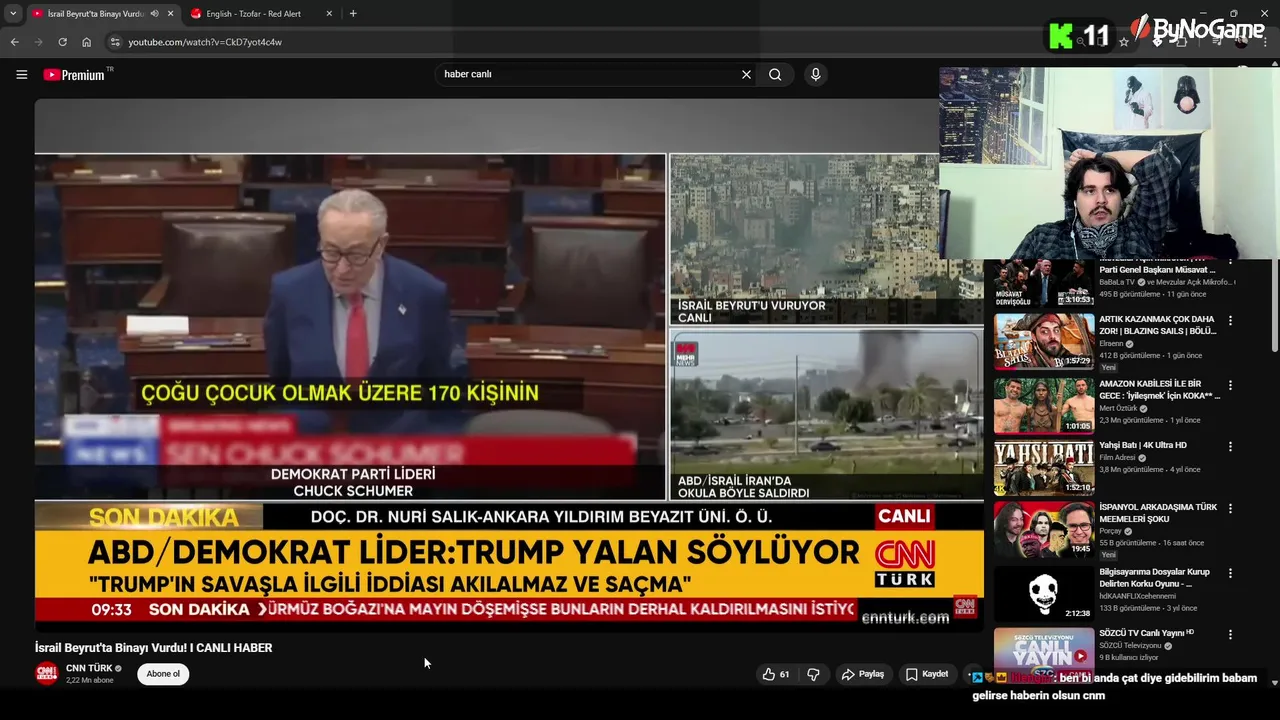The height and width of the screenshot is (720, 1280).
Task: Open options for İspanyol Arkadaşıma video
Action: point(1230,508)
